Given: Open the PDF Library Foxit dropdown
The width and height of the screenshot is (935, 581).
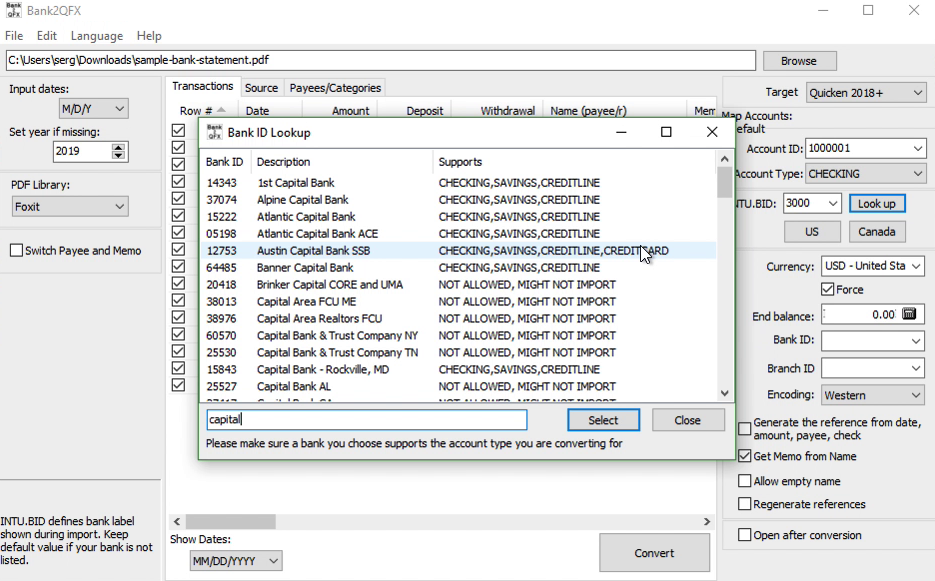Looking at the screenshot, I should (x=70, y=206).
